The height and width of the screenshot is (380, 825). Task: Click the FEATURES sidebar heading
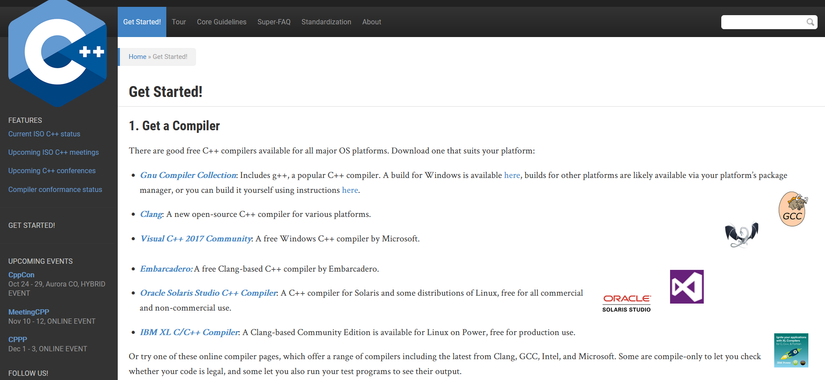click(x=25, y=120)
